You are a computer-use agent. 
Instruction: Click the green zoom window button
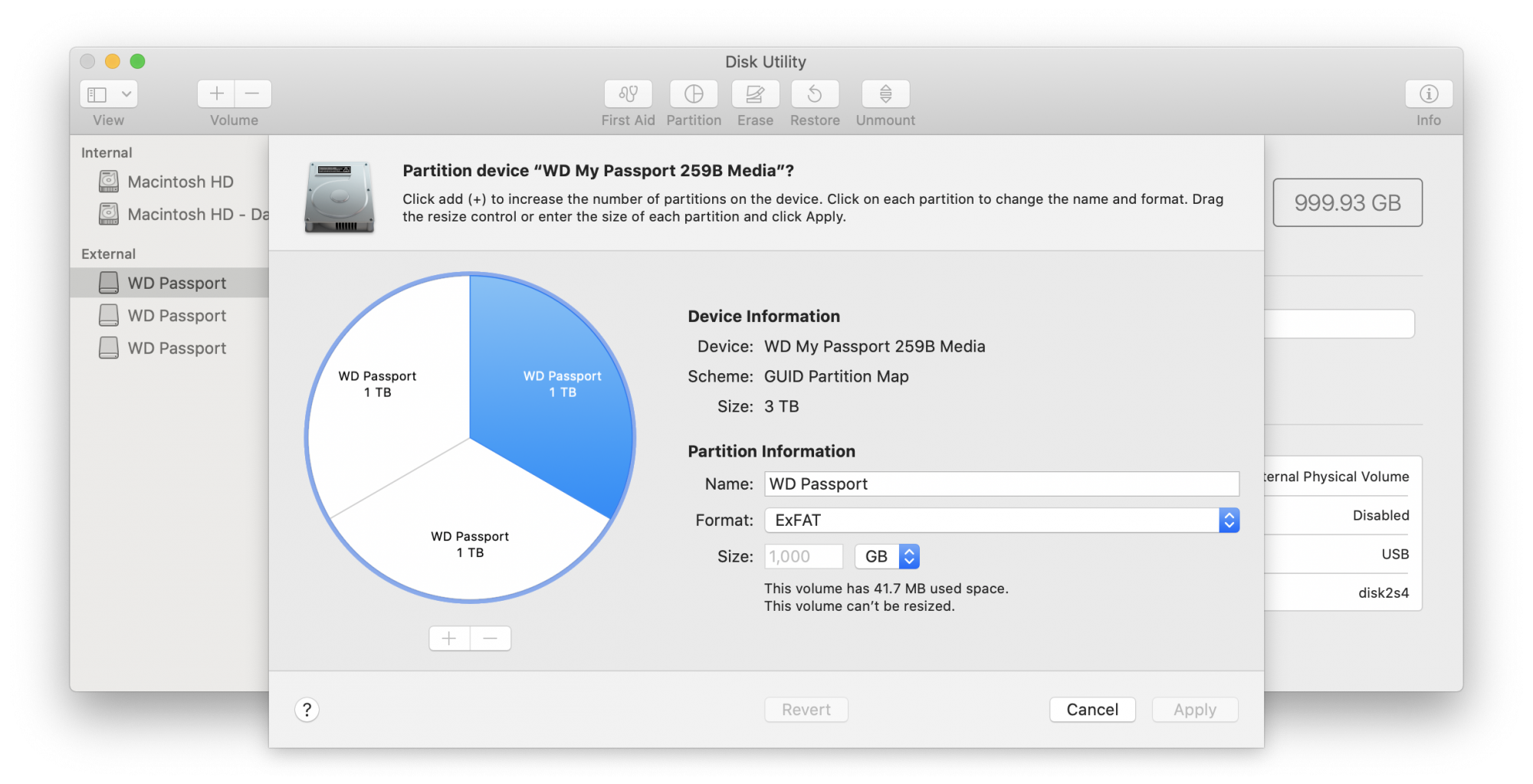[x=137, y=61]
